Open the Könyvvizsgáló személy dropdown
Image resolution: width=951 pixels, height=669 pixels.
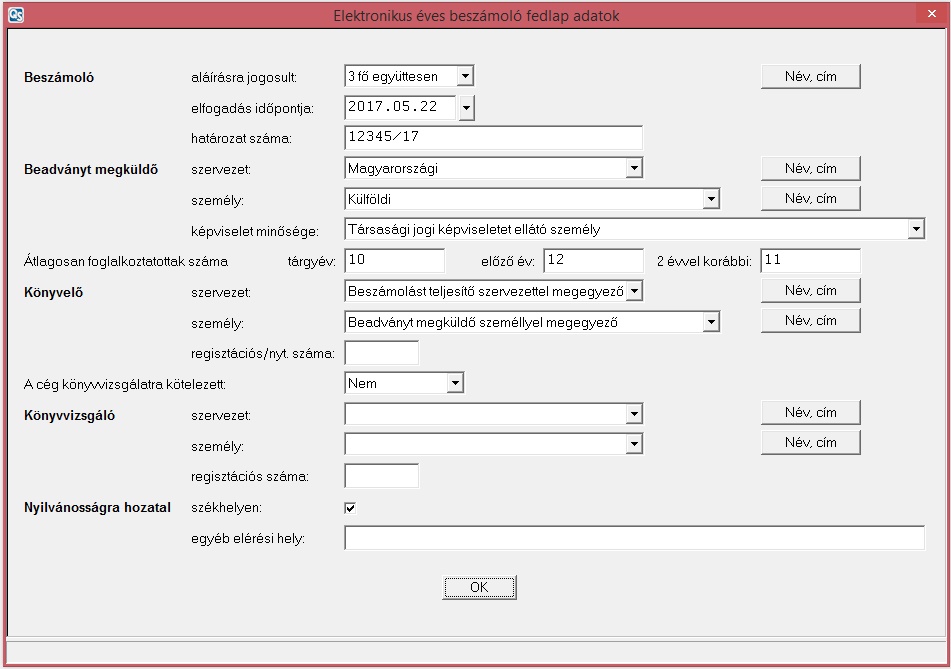(x=632, y=443)
